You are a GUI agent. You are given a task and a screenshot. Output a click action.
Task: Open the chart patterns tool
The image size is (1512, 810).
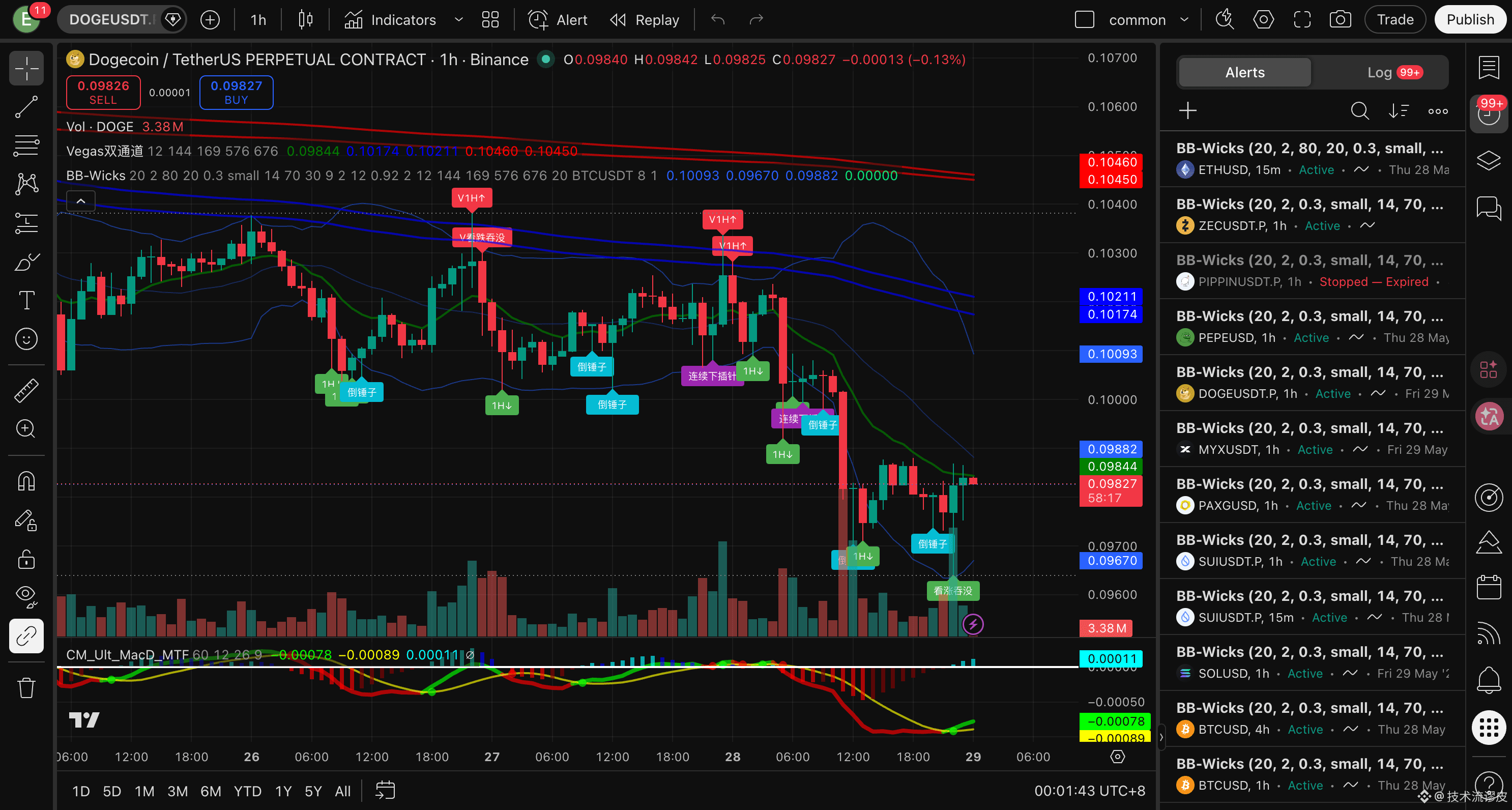[26, 184]
